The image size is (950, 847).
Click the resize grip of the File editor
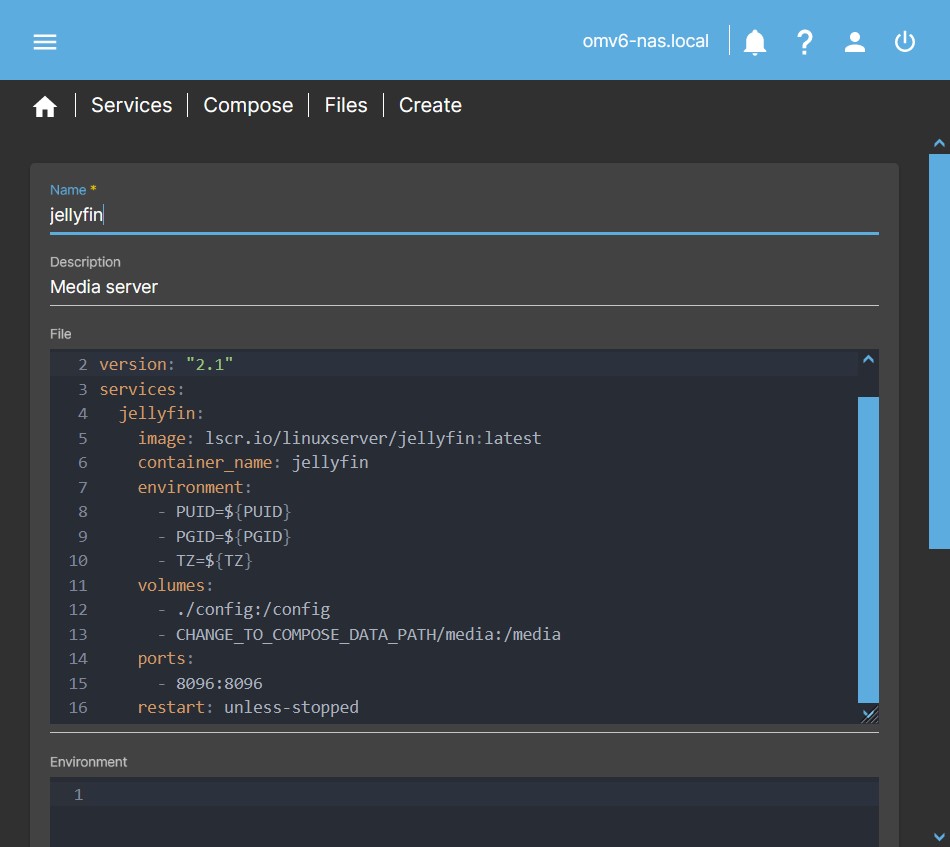(868, 714)
